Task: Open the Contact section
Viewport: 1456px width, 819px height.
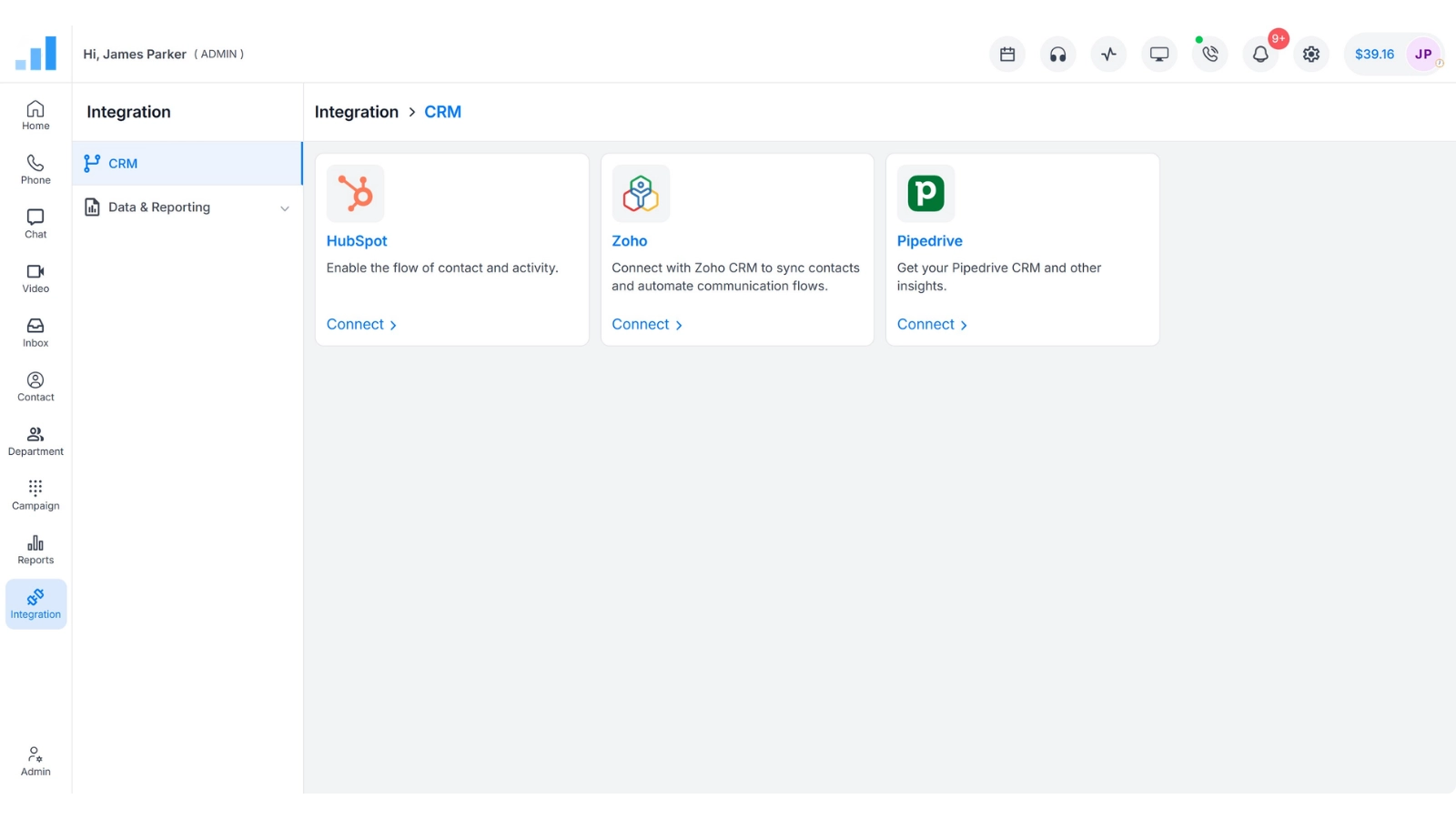Action: coord(35,387)
